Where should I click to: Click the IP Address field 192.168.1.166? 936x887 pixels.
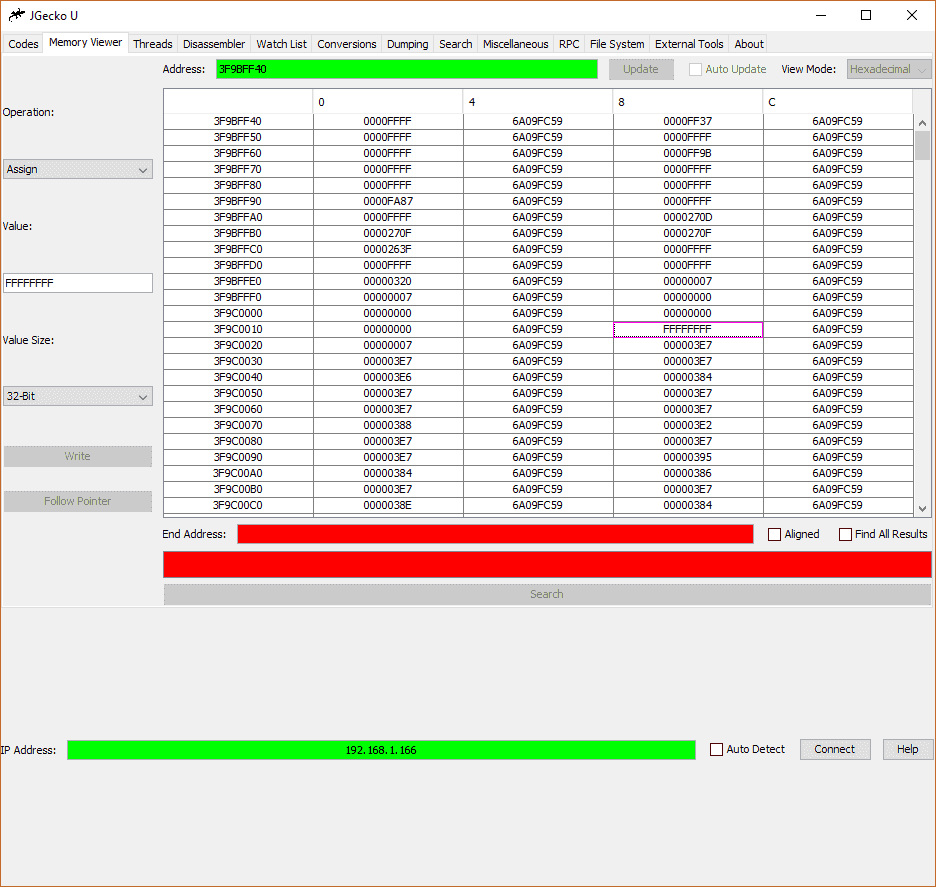click(381, 750)
